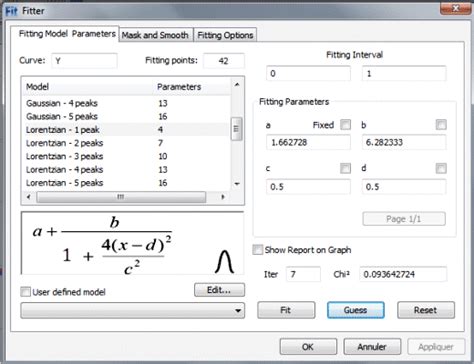Screen dimensions: 474x364
Task: Click parameter d value field
Action: pyautogui.click(x=404, y=187)
